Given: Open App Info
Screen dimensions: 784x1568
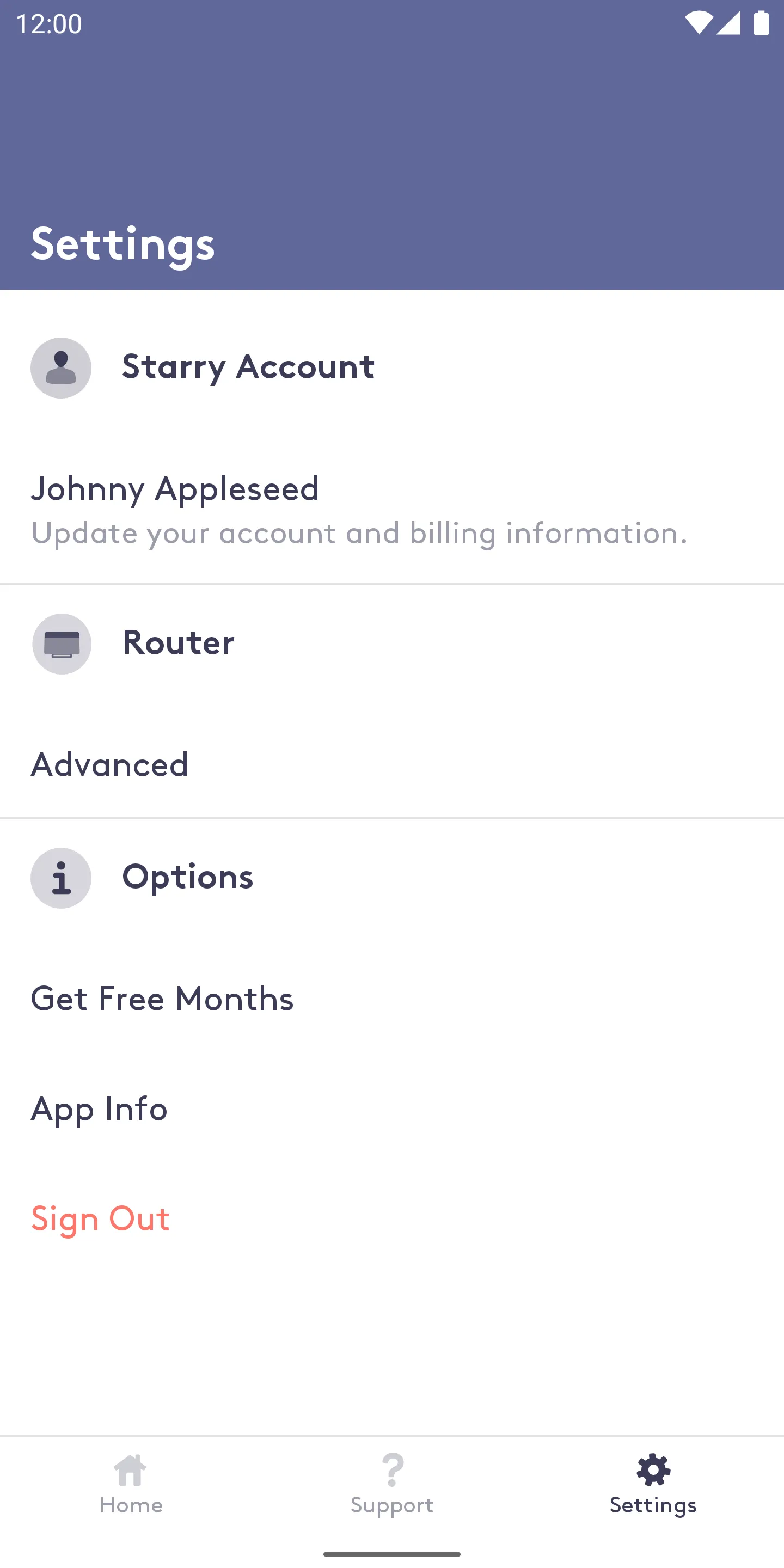Looking at the screenshot, I should coord(392,1108).
